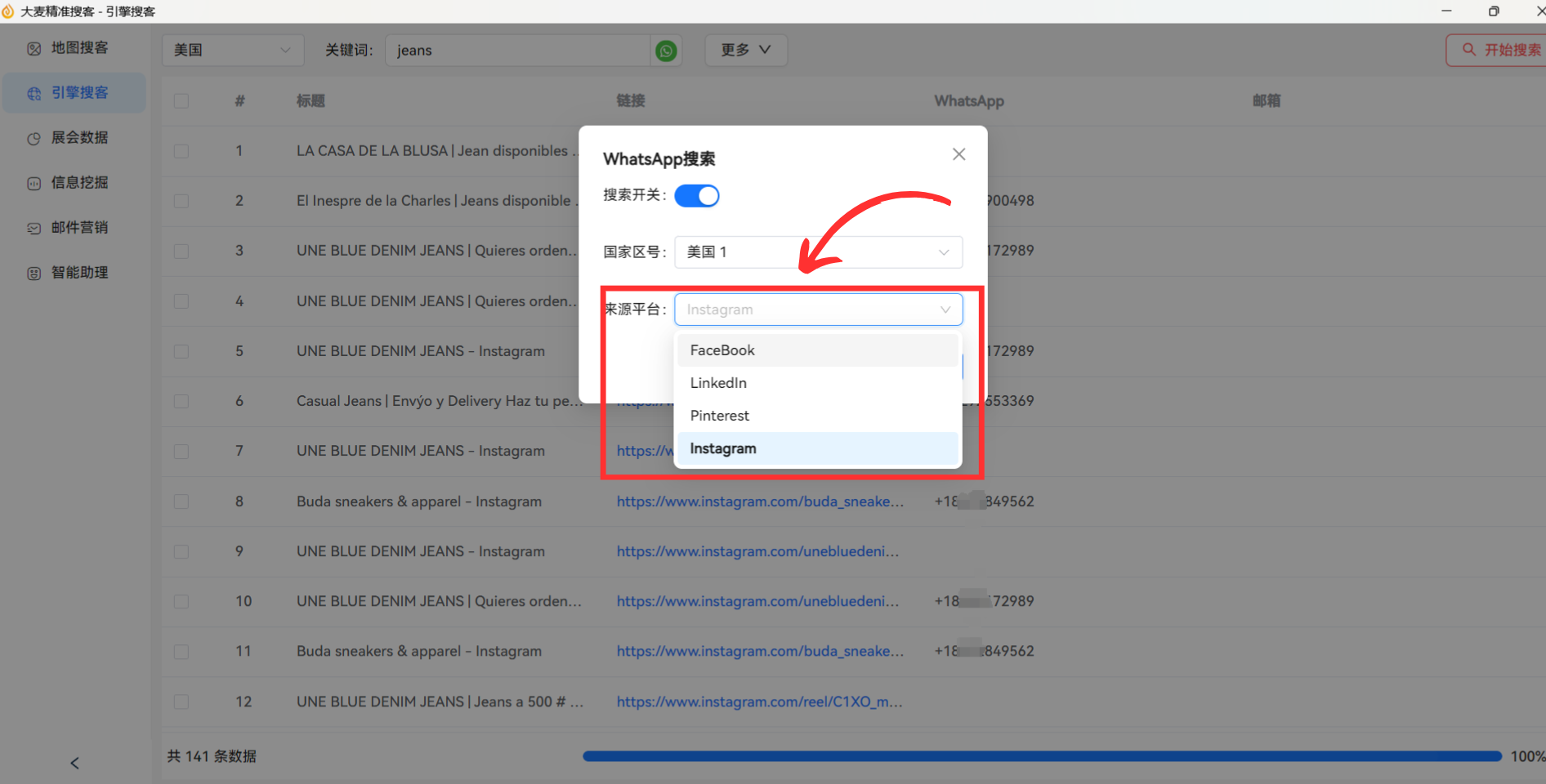Screen dimensions: 1546x784
Task: Select 引擎搜客 in the sidebar
Action: pos(74,93)
